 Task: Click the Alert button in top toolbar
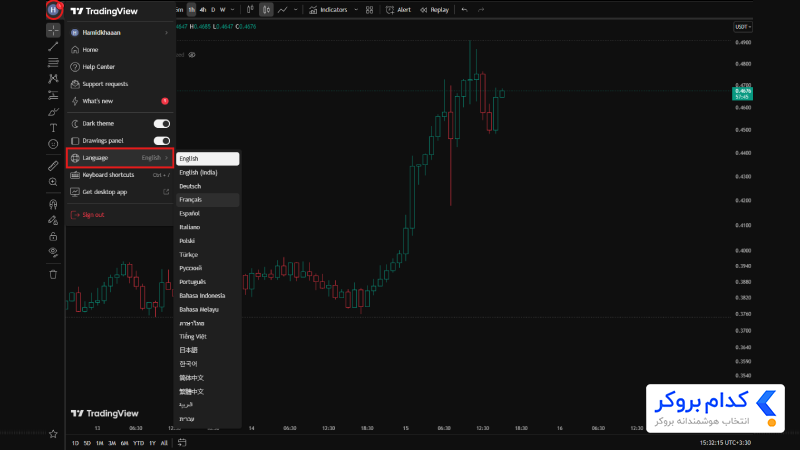pyautogui.click(x=398, y=10)
